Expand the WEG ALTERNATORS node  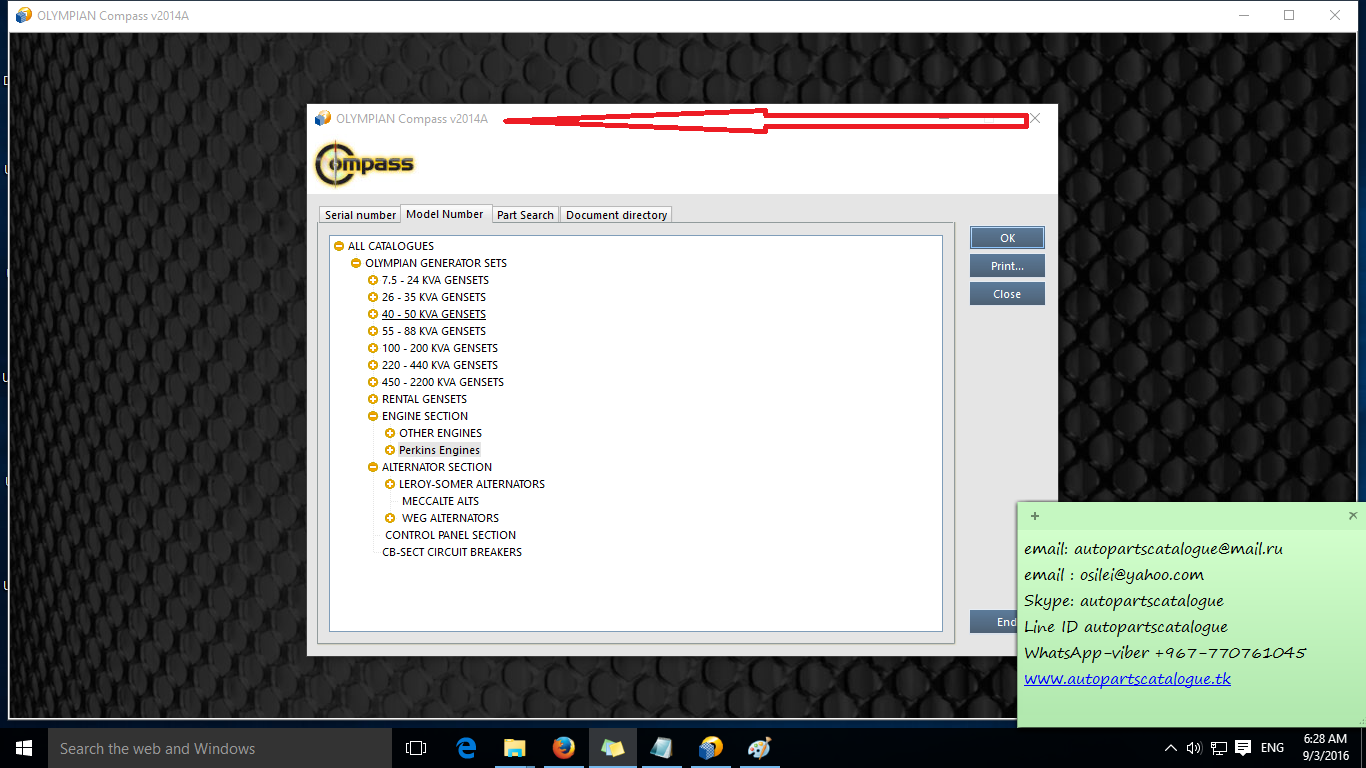tap(390, 518)
